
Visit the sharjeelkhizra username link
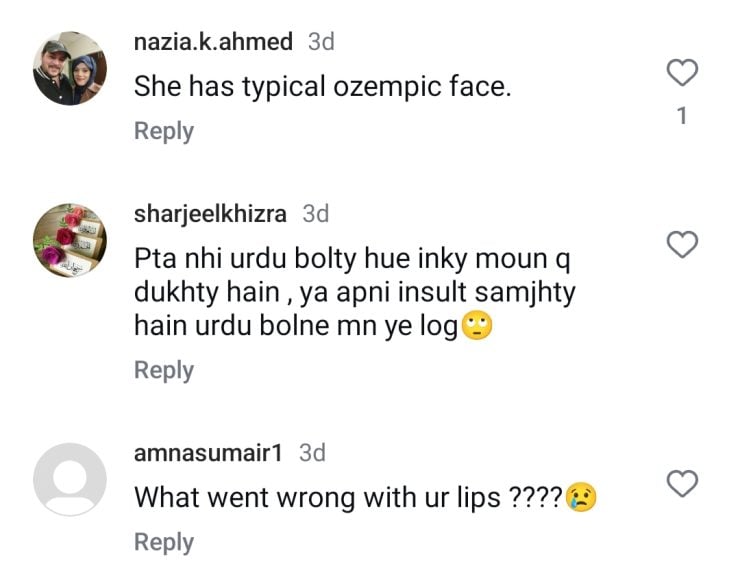point(210,214)
